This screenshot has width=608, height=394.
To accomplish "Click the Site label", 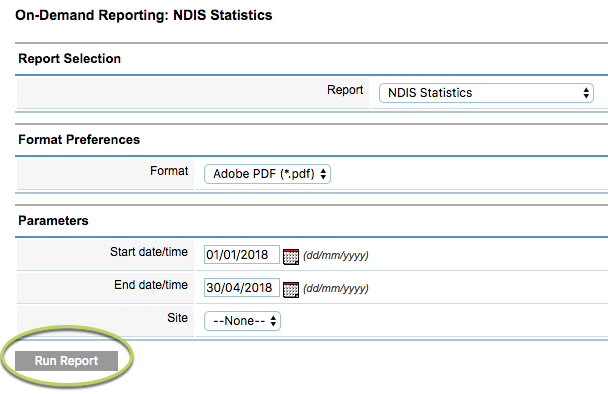I will click(x=178, y=318).
